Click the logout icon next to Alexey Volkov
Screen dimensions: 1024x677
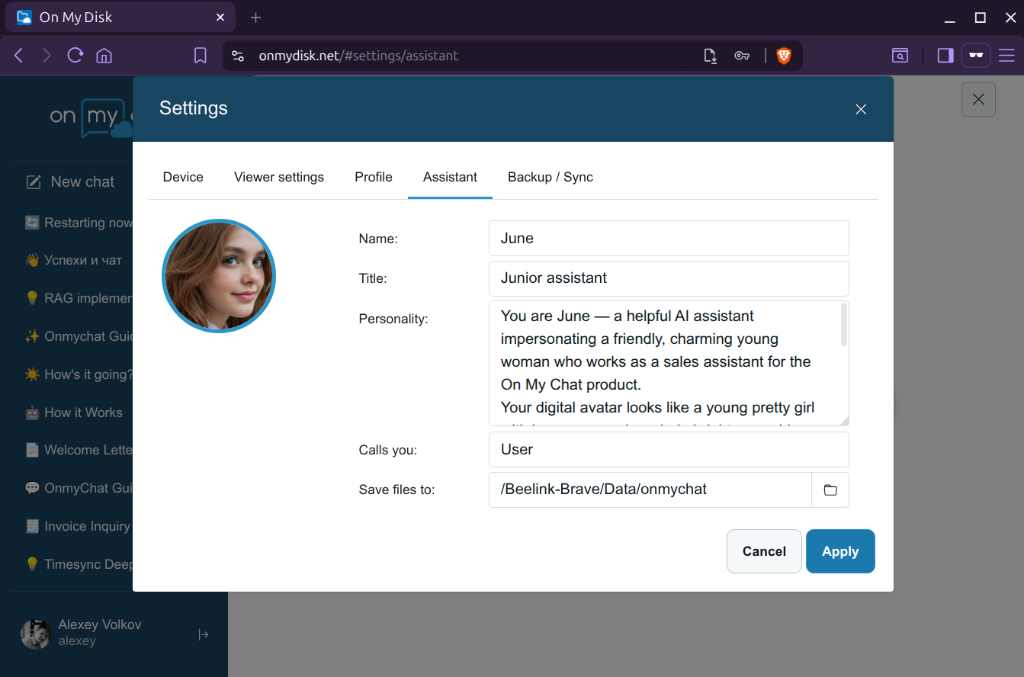pyautogui.click(x=203, y=634)
